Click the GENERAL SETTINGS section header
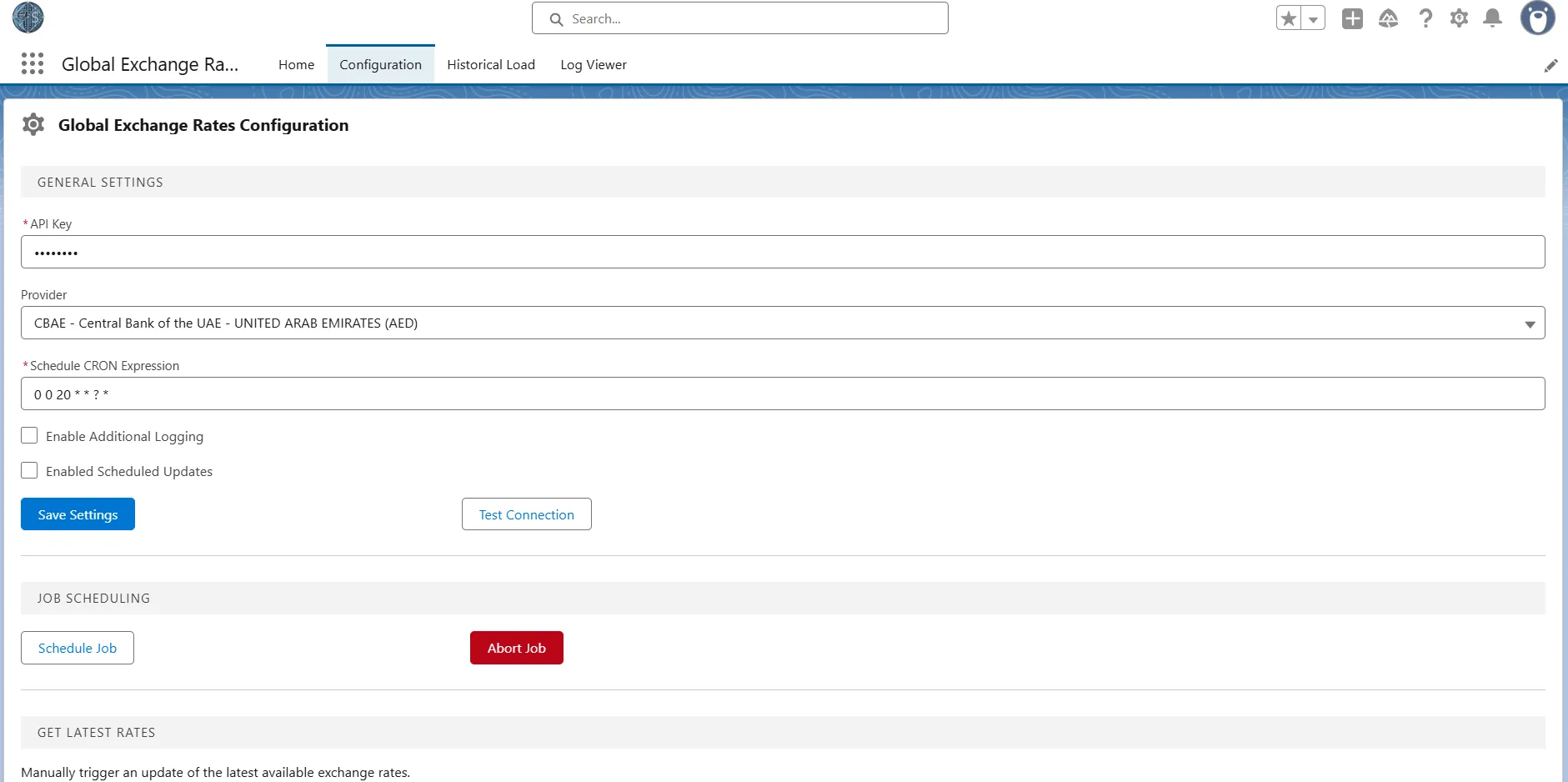Image resolution: width=1568 pixels, height=782 pixels. point(783,182)
